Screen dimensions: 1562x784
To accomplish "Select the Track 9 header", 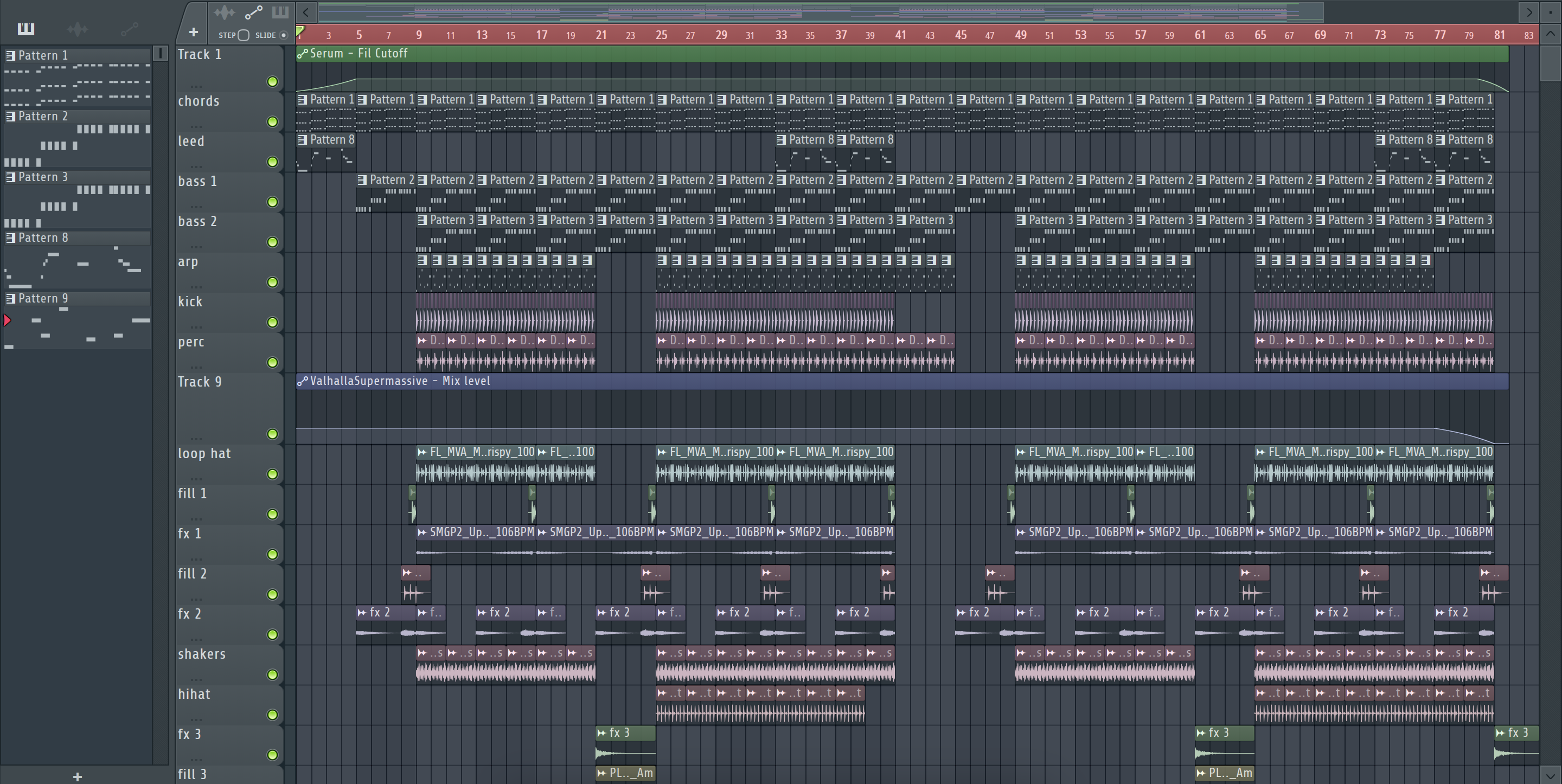I will (229, 408).
